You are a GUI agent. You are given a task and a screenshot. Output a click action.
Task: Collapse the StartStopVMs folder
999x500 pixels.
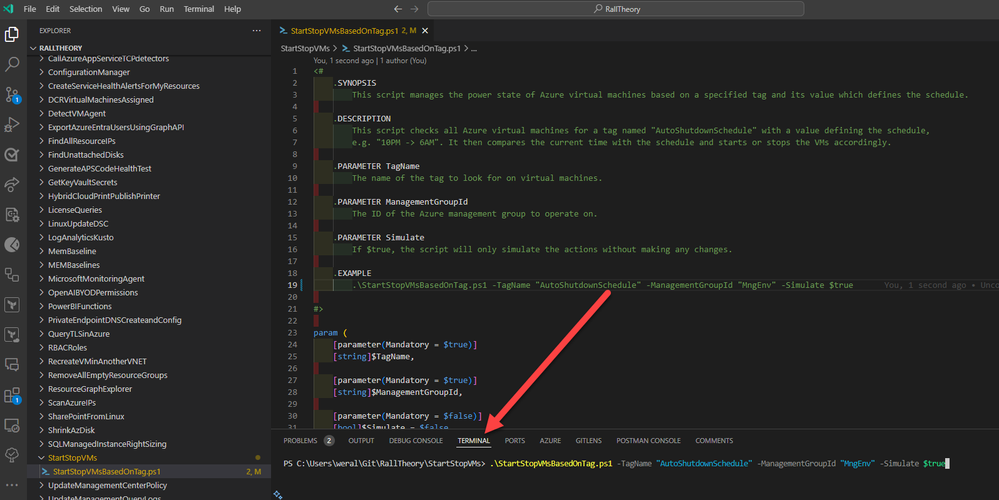click(150, 458)
